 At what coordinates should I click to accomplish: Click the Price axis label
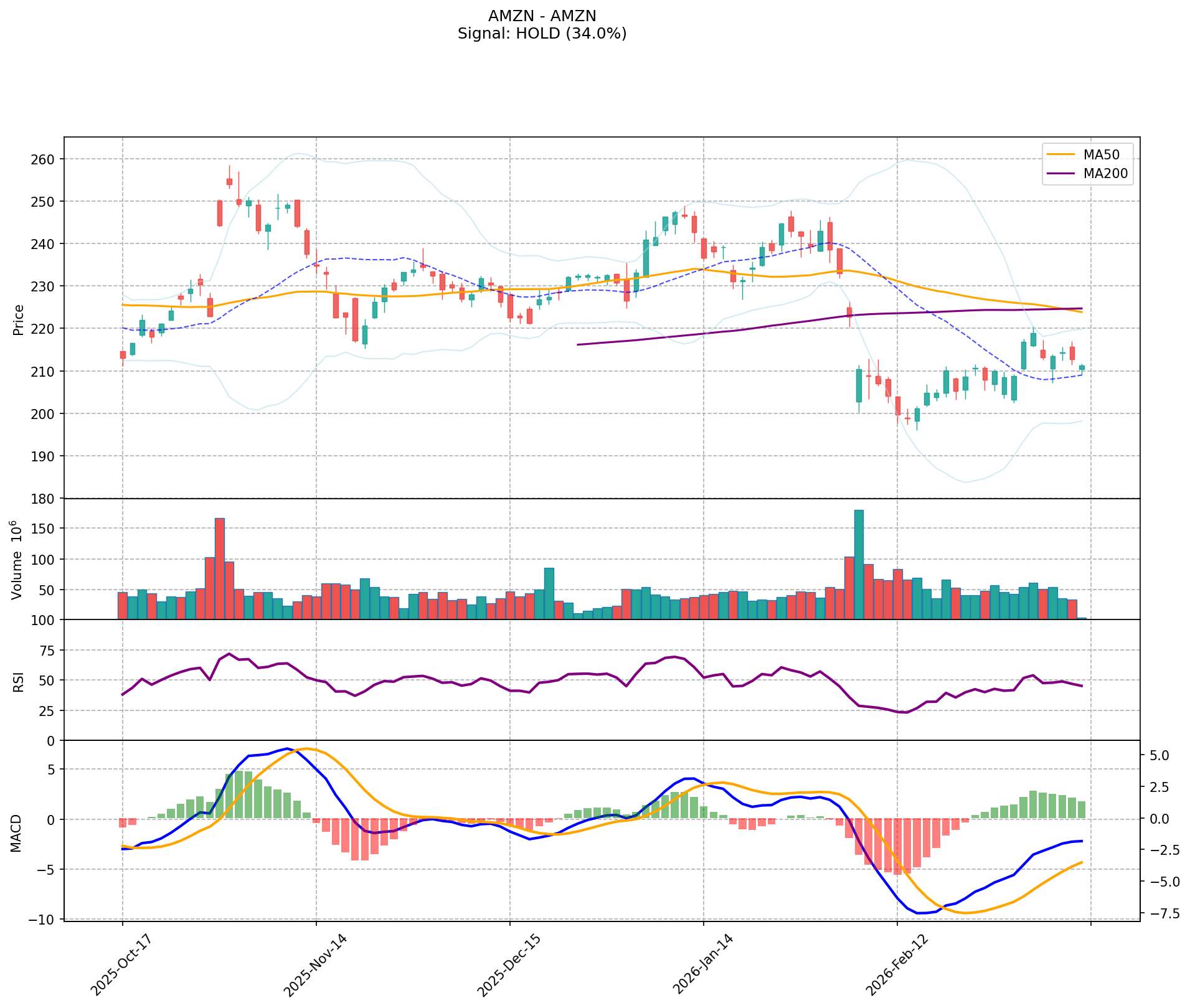(19, 320)
